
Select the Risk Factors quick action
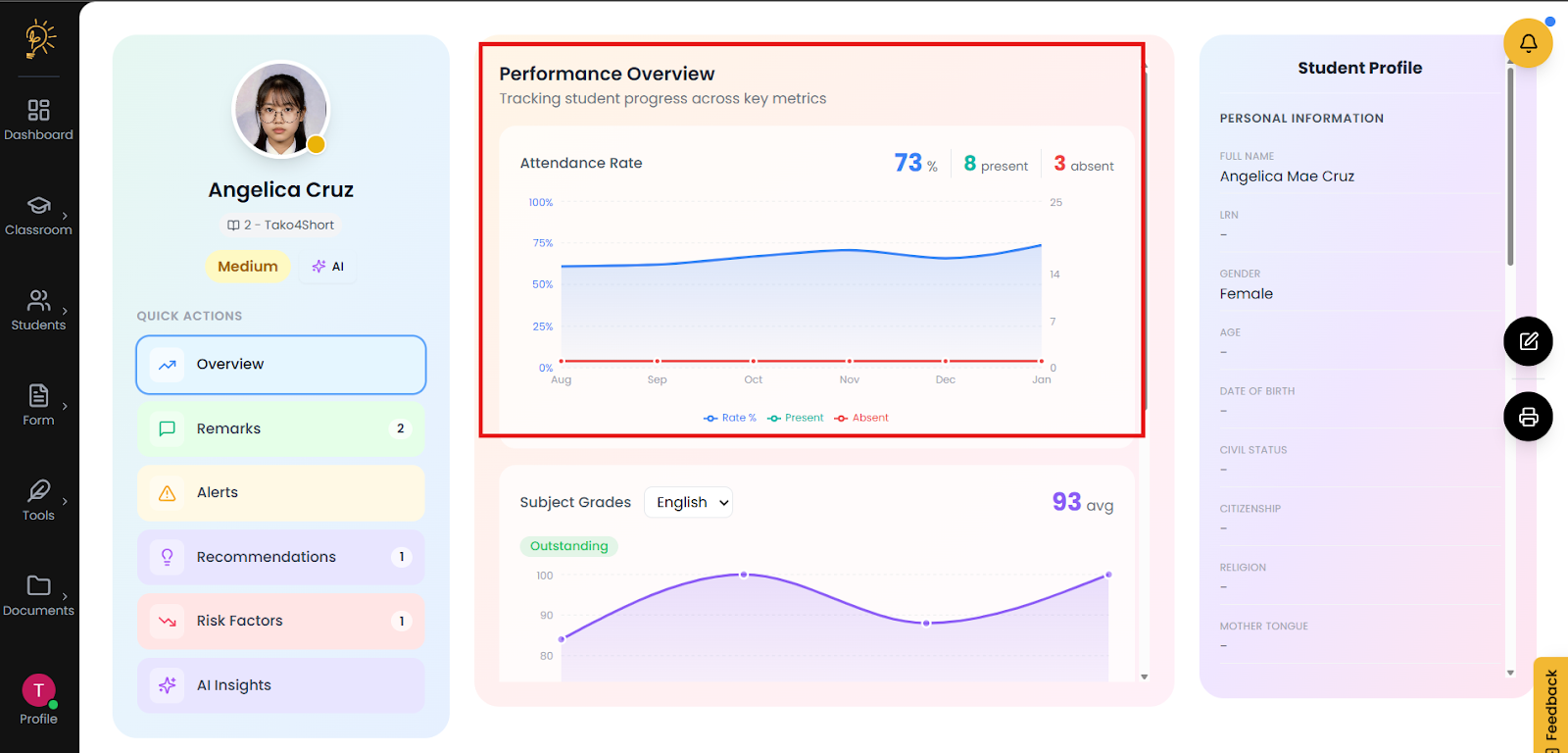tap(281, 621)
